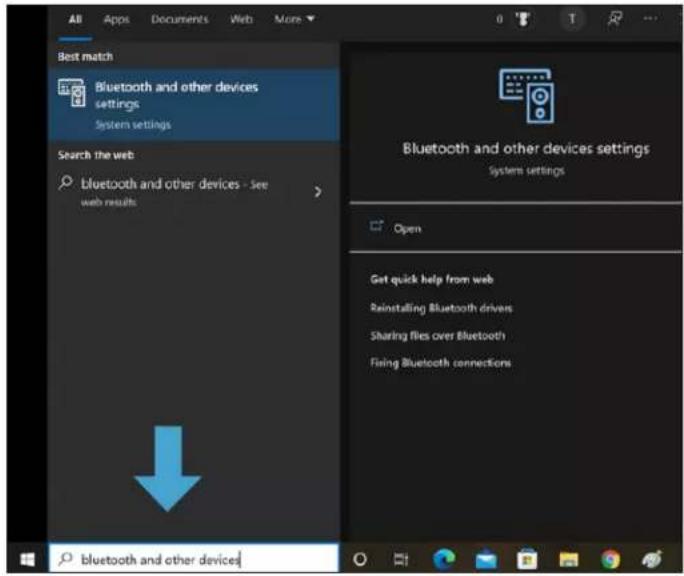Click the feedback person icon
The width and height of the screenshot is (684, 576).
tap(615, 19)
